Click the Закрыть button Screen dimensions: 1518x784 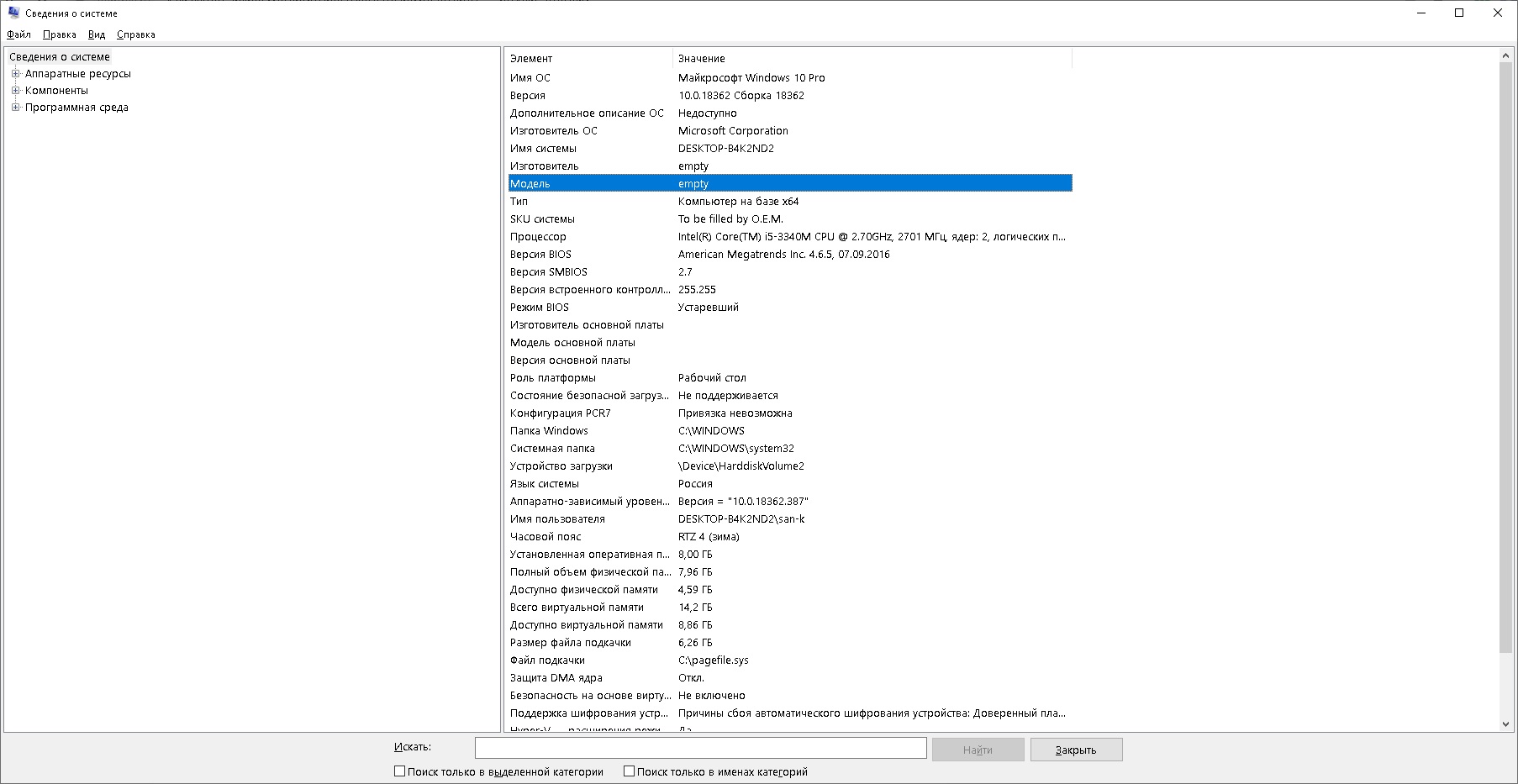click(1076, 750)
